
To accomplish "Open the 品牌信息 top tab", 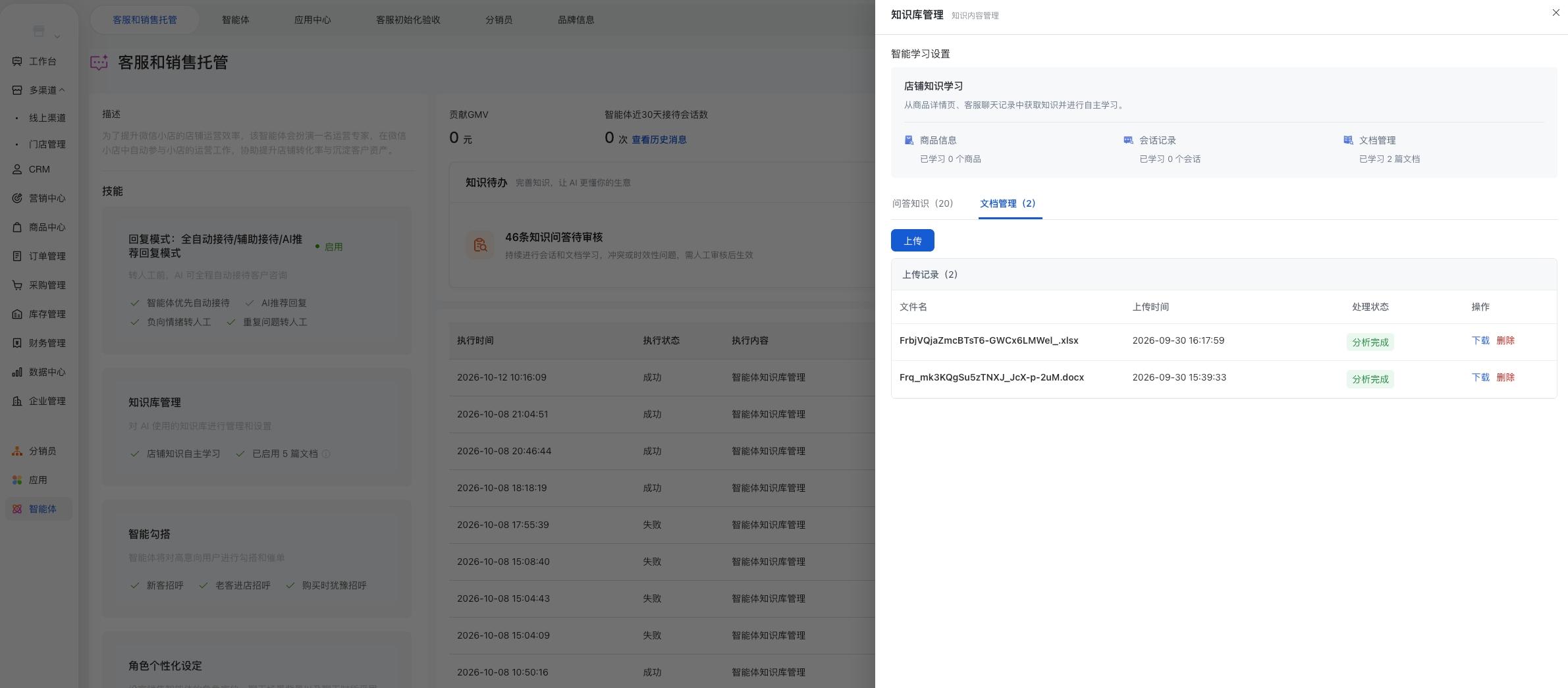I will point(576,20).
